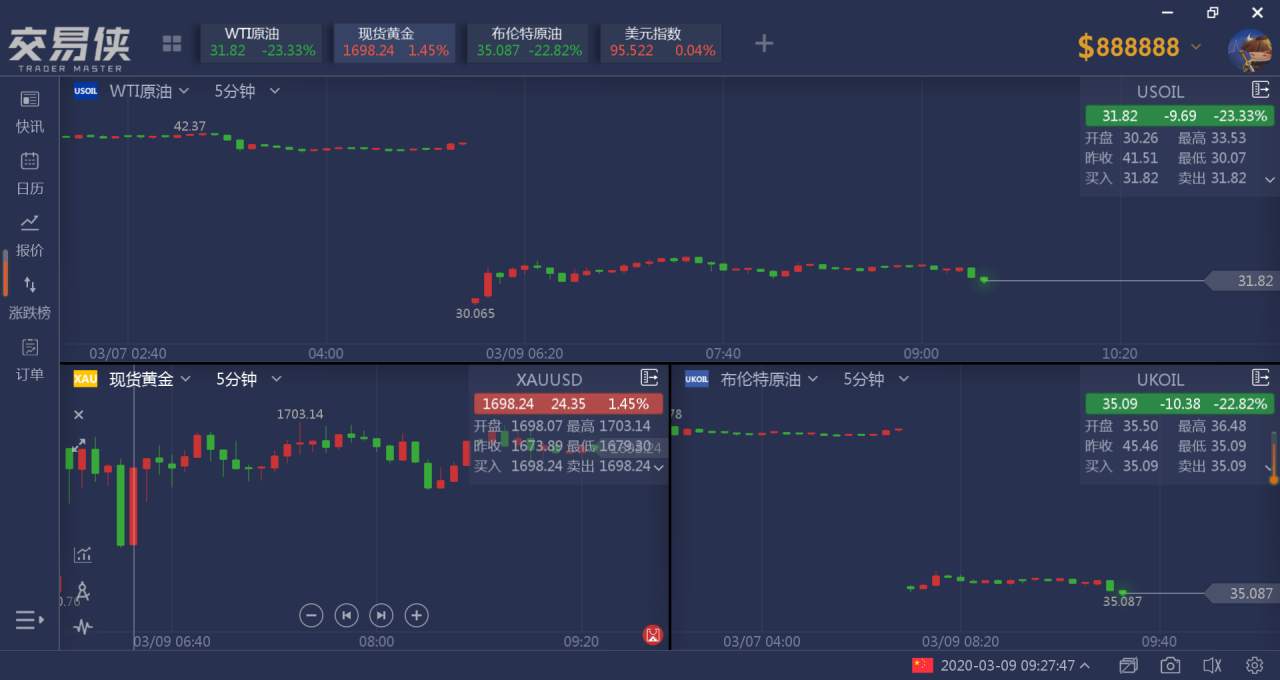
Task: Click the XAU badge in gold chart header
Action: pos(85,379)
